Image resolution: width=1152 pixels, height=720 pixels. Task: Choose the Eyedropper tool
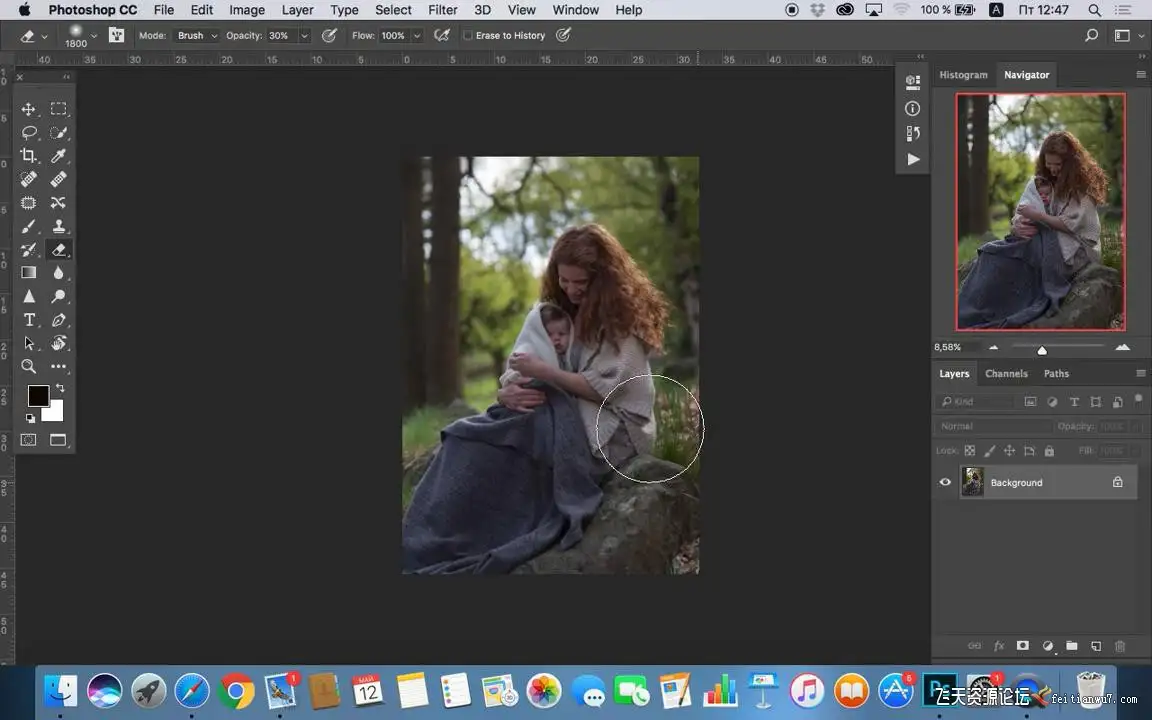point(59,156)
